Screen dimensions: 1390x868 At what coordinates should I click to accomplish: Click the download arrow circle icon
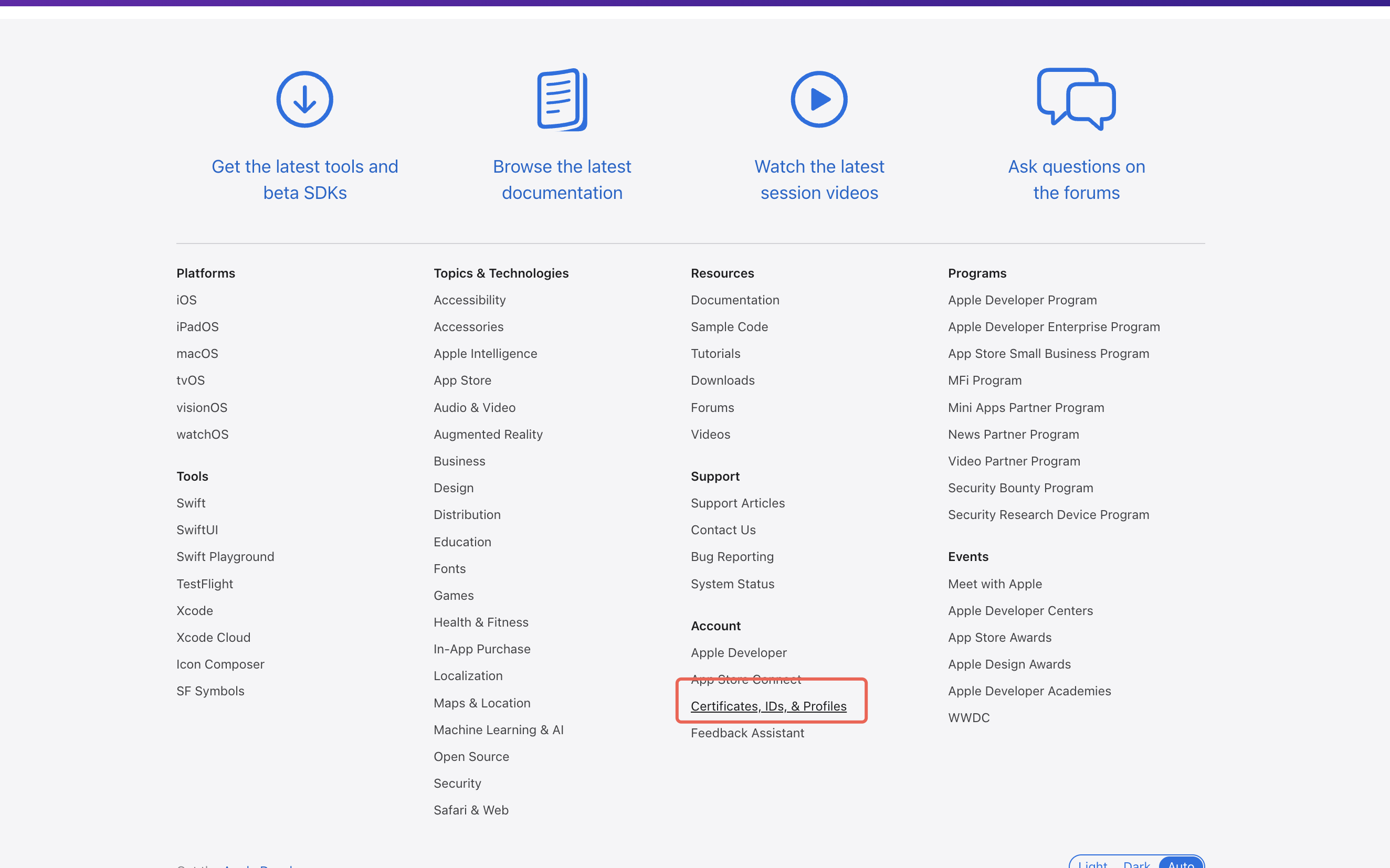click(x=304, y=99)
